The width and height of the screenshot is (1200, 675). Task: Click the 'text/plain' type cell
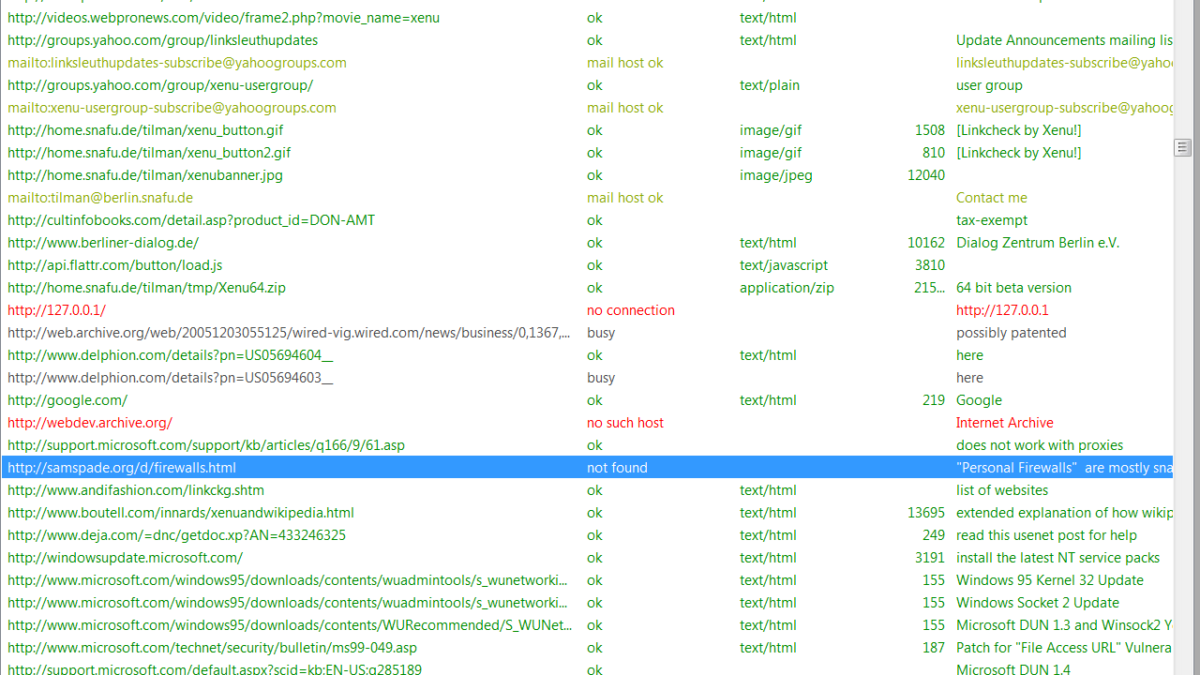tap(770, 85)
